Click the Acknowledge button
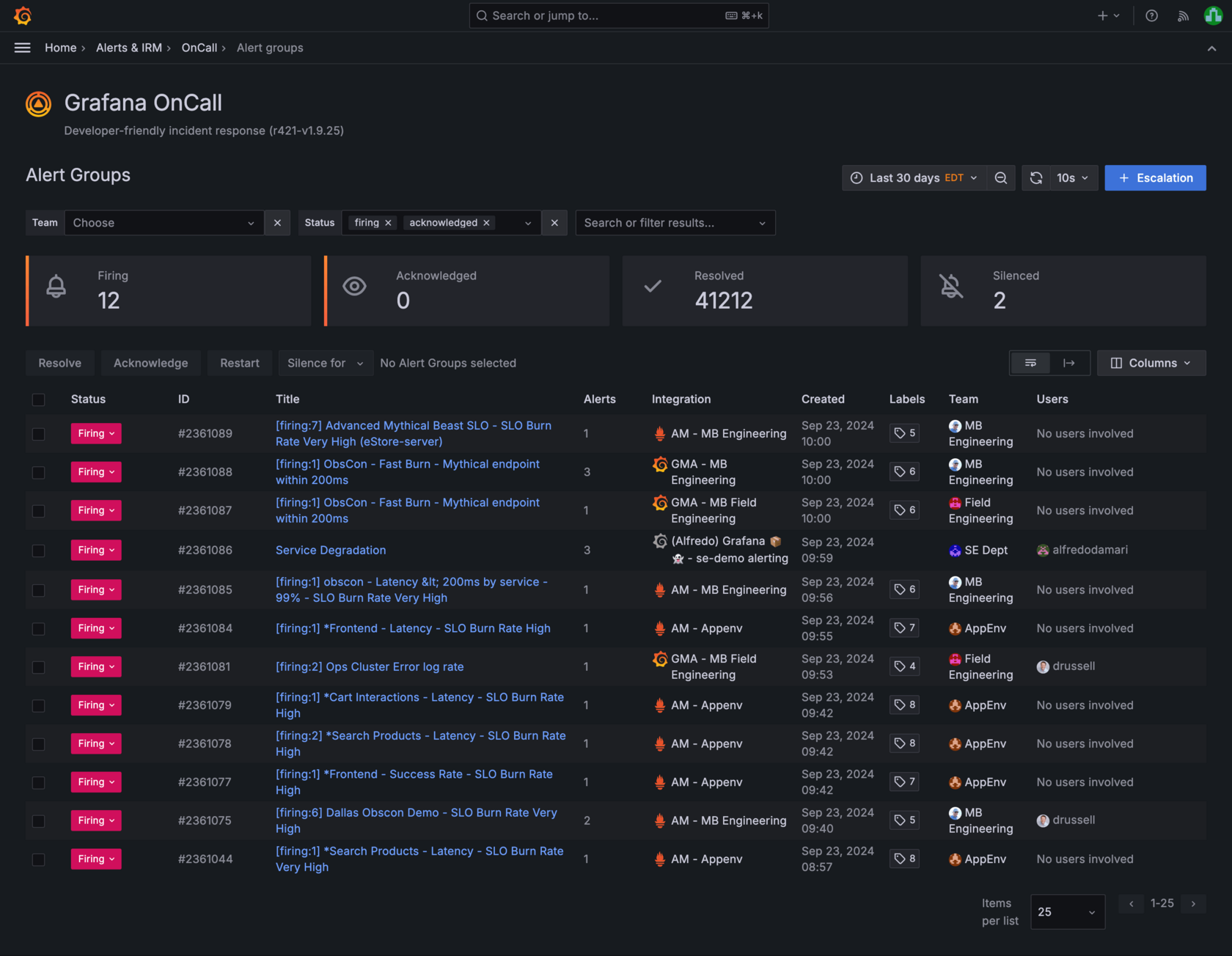The height and width of the screenshot is (956, 1232). click(x=151, y=363)
